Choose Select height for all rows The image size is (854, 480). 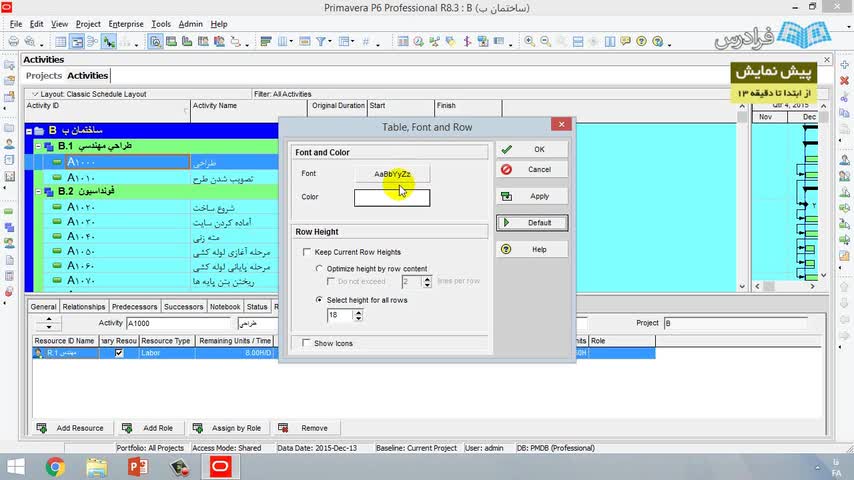click(319, 300)
